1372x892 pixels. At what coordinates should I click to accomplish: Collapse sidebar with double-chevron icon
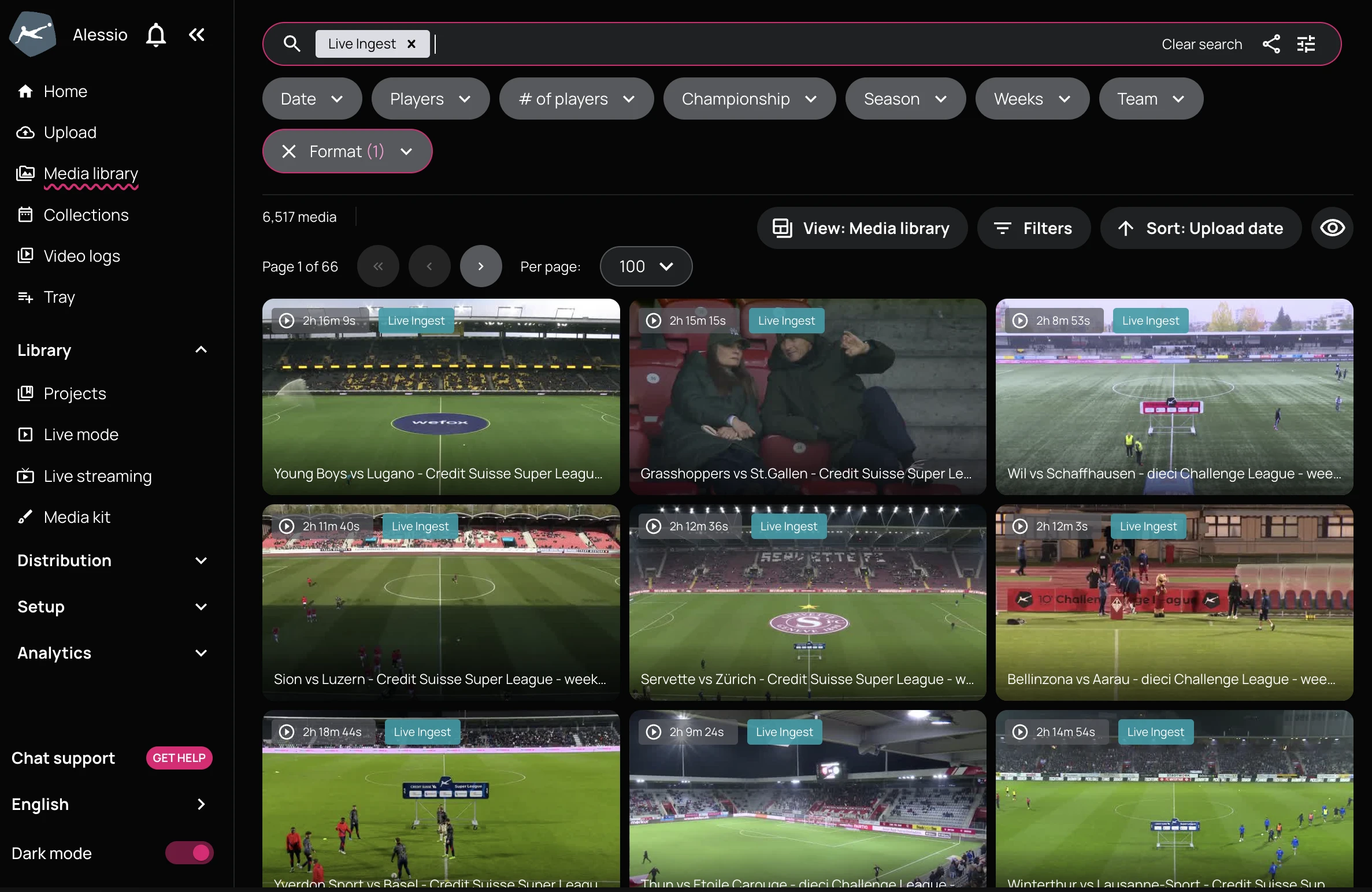(196, 35)
